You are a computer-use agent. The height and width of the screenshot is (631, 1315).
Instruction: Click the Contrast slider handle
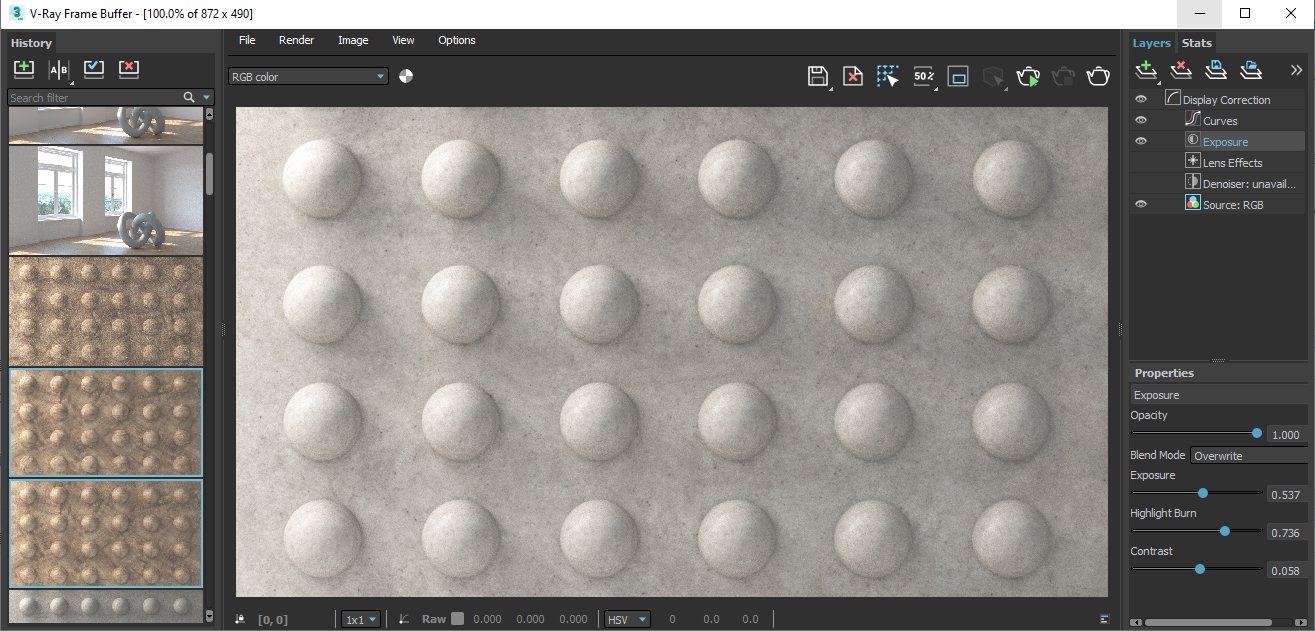[x=1199, y=569]
